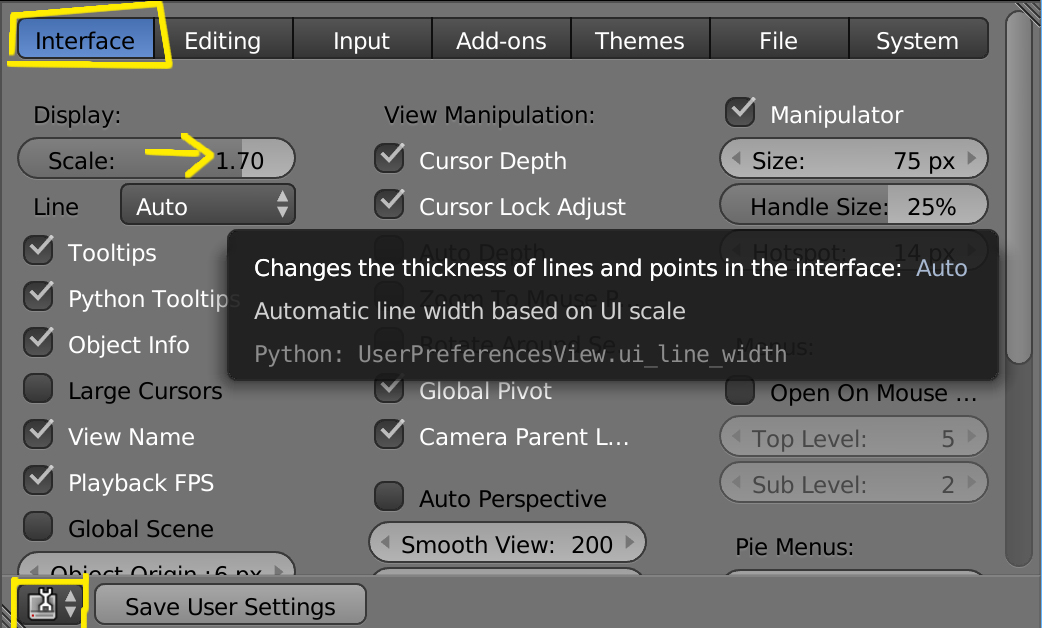
Task: Click the Display Scale slider
Action: pyautogui.click(x=156, y=160)
